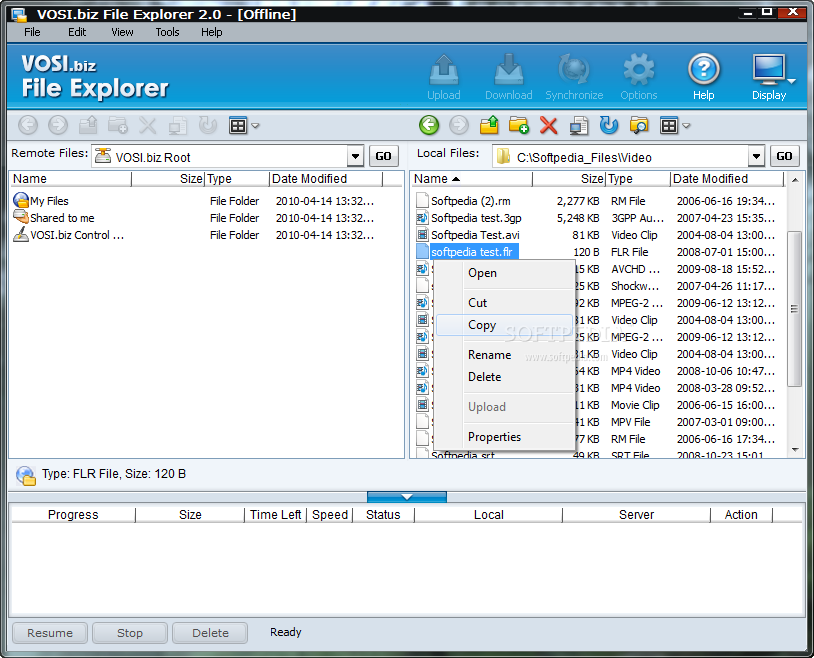Click the local folder search icon
814x658 pixels.
639,125
